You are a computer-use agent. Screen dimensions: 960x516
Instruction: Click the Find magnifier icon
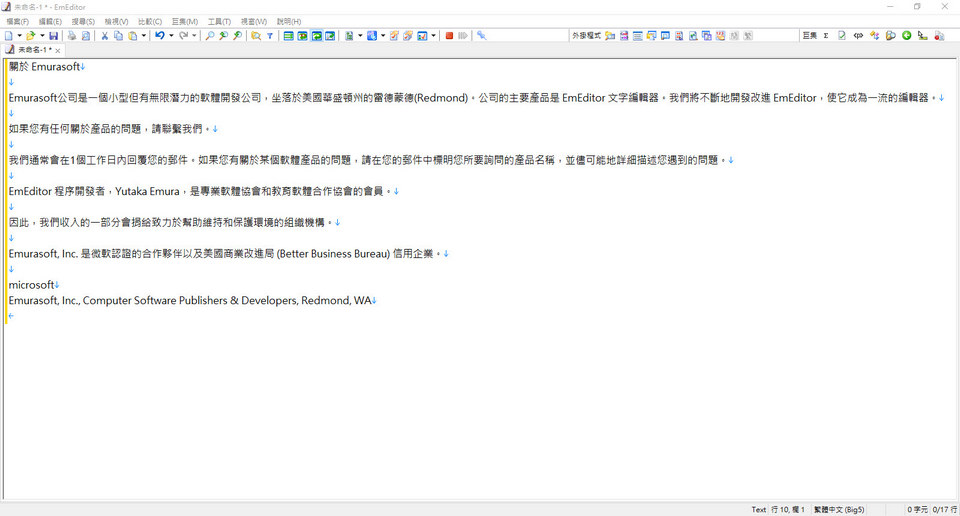point(209,36)
